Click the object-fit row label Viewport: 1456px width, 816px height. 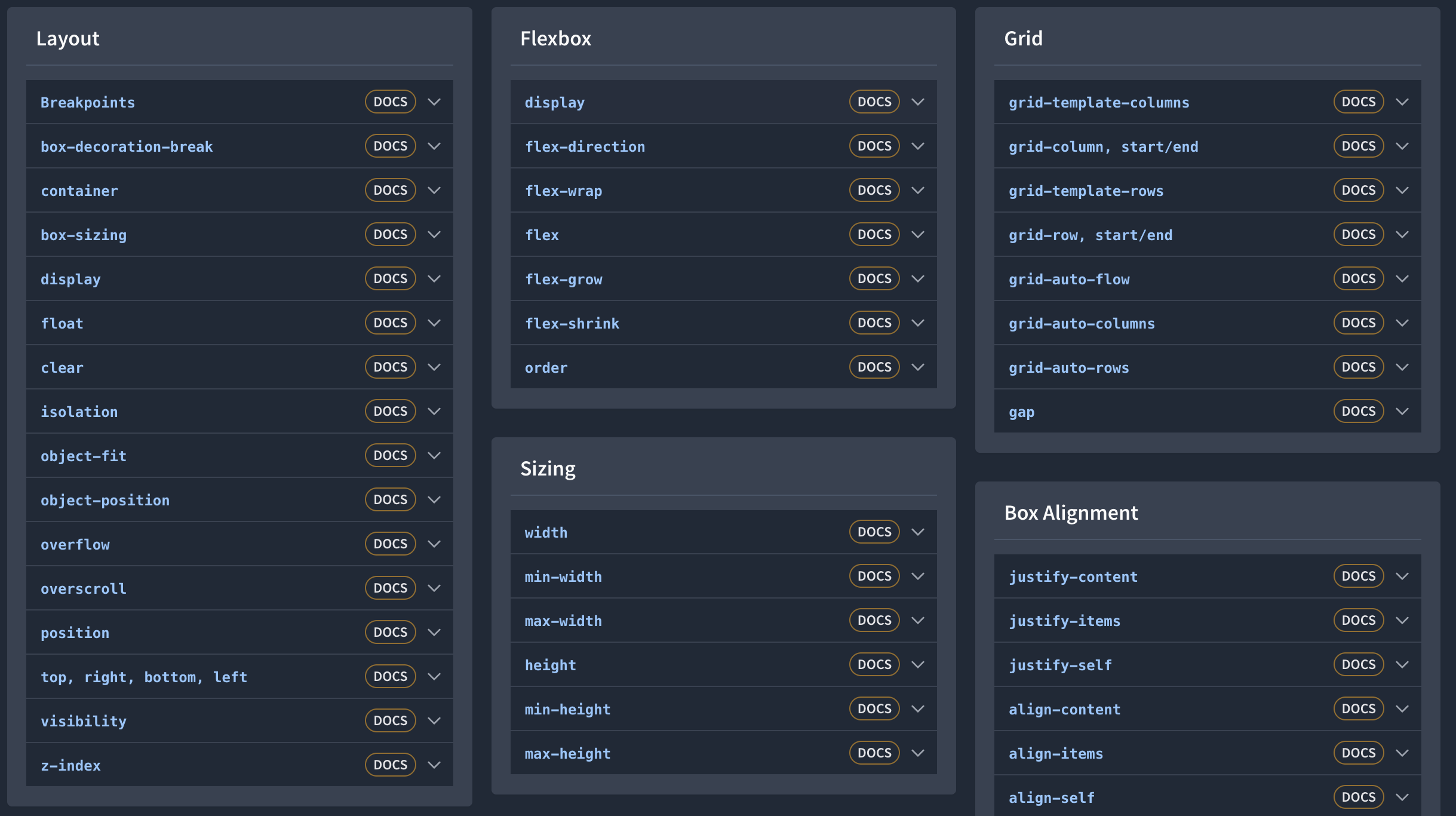click(84, 456)
